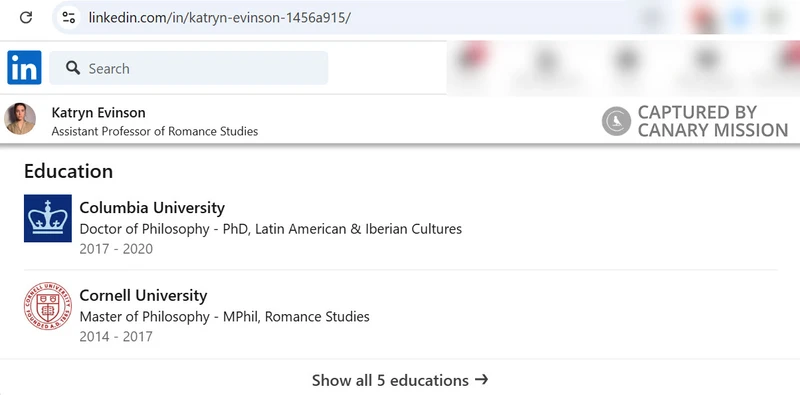Screen dimensions: 800x395
Task: Click the name Katryn Evinson
Action: pos(98,112)
